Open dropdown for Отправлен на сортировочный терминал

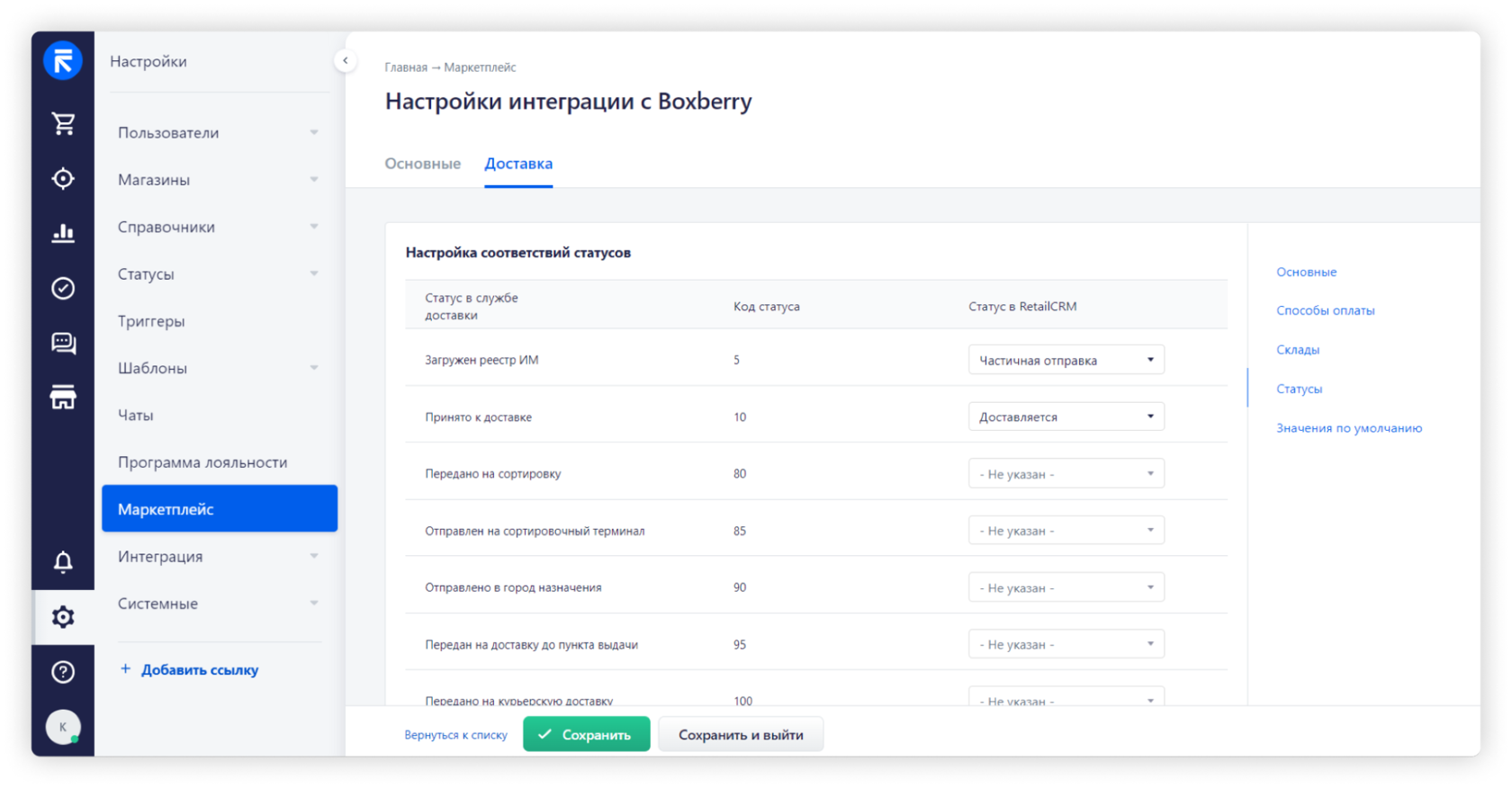[1066, 531]
